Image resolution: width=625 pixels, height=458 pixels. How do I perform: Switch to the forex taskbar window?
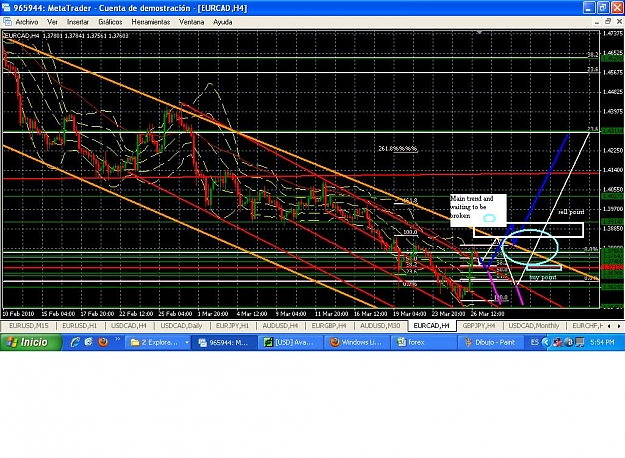click(422, 342)
